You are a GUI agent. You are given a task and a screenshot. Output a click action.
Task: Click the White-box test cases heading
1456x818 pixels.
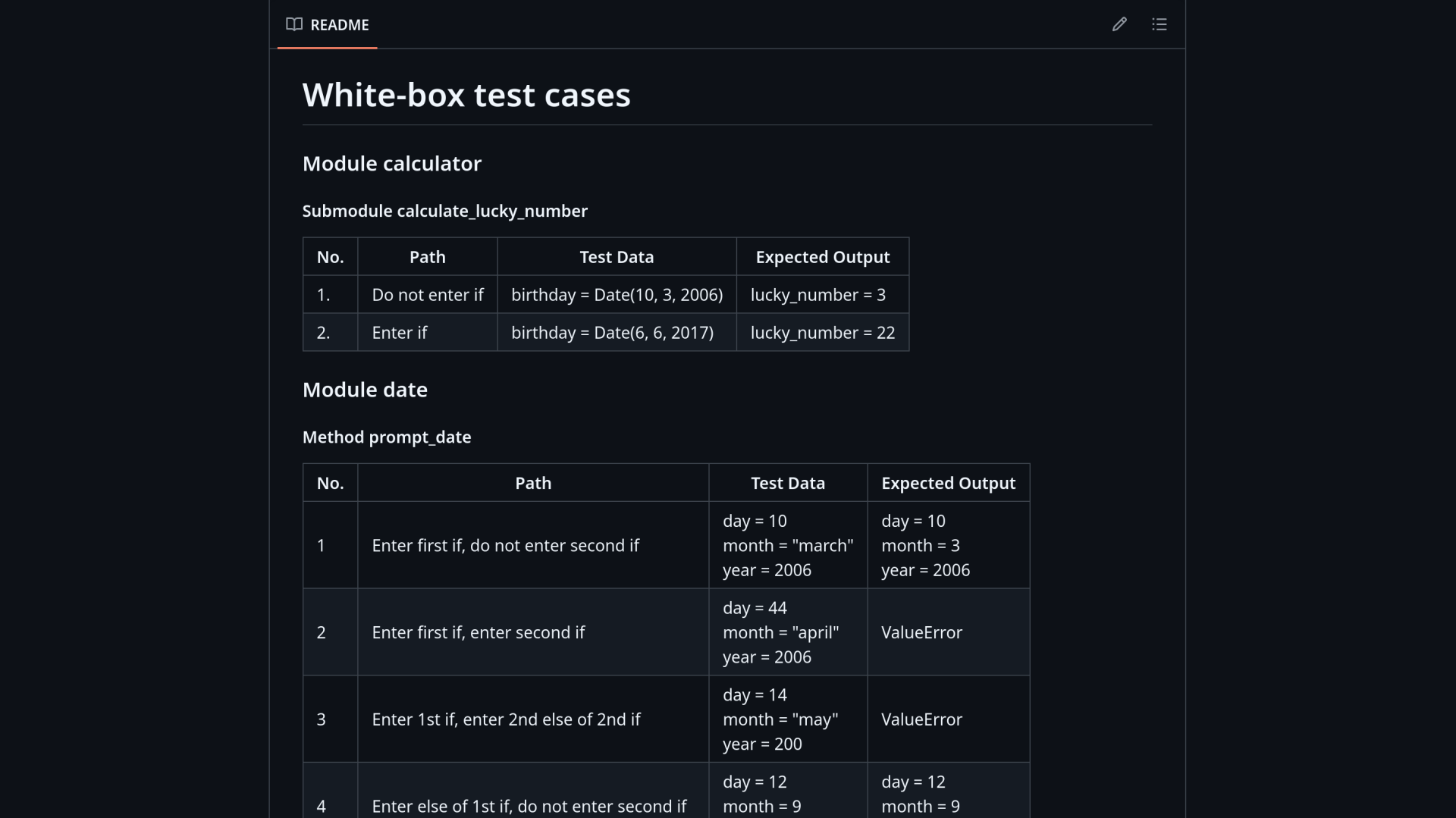coord(466,95)
